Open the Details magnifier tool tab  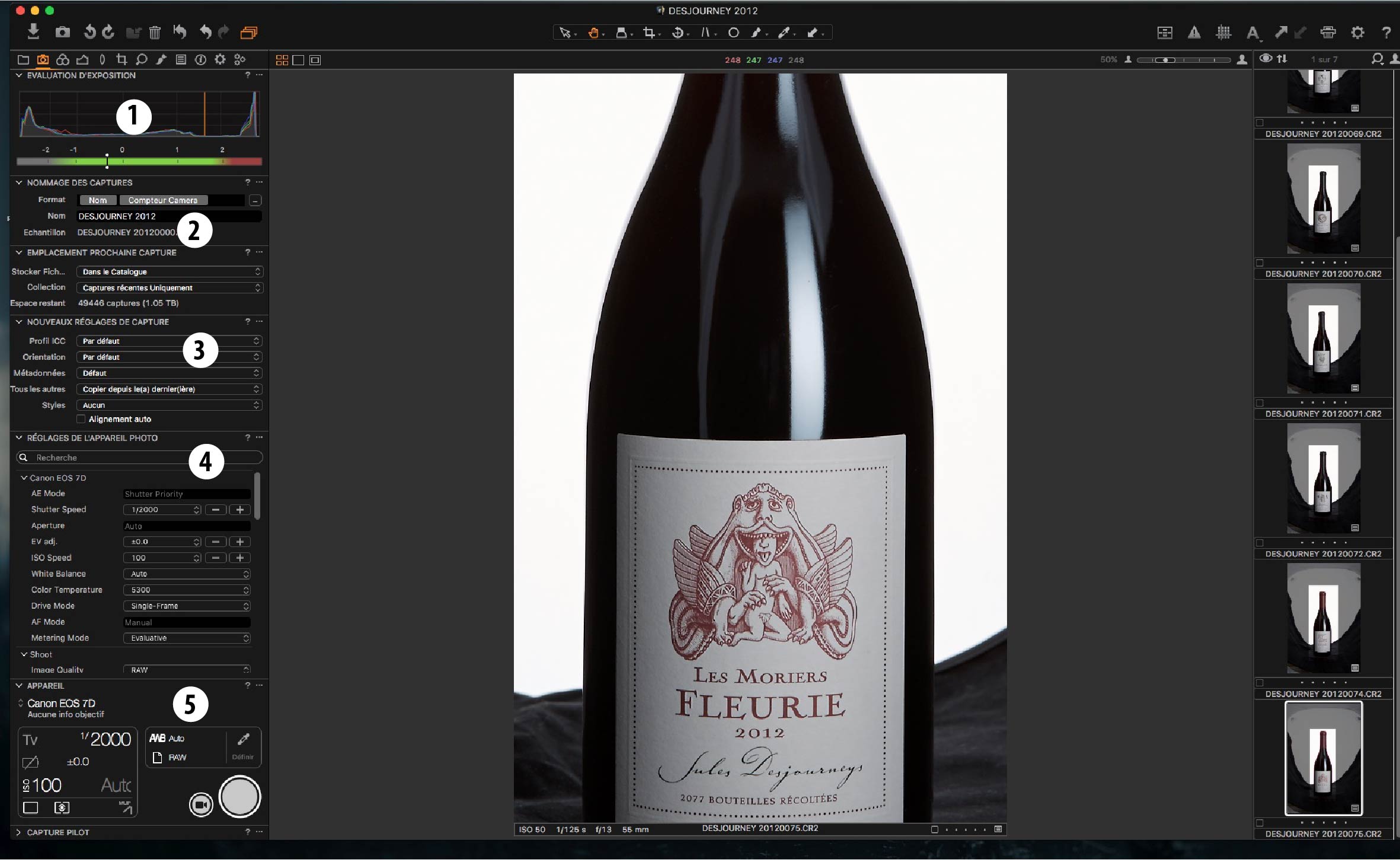click(142, 59)
